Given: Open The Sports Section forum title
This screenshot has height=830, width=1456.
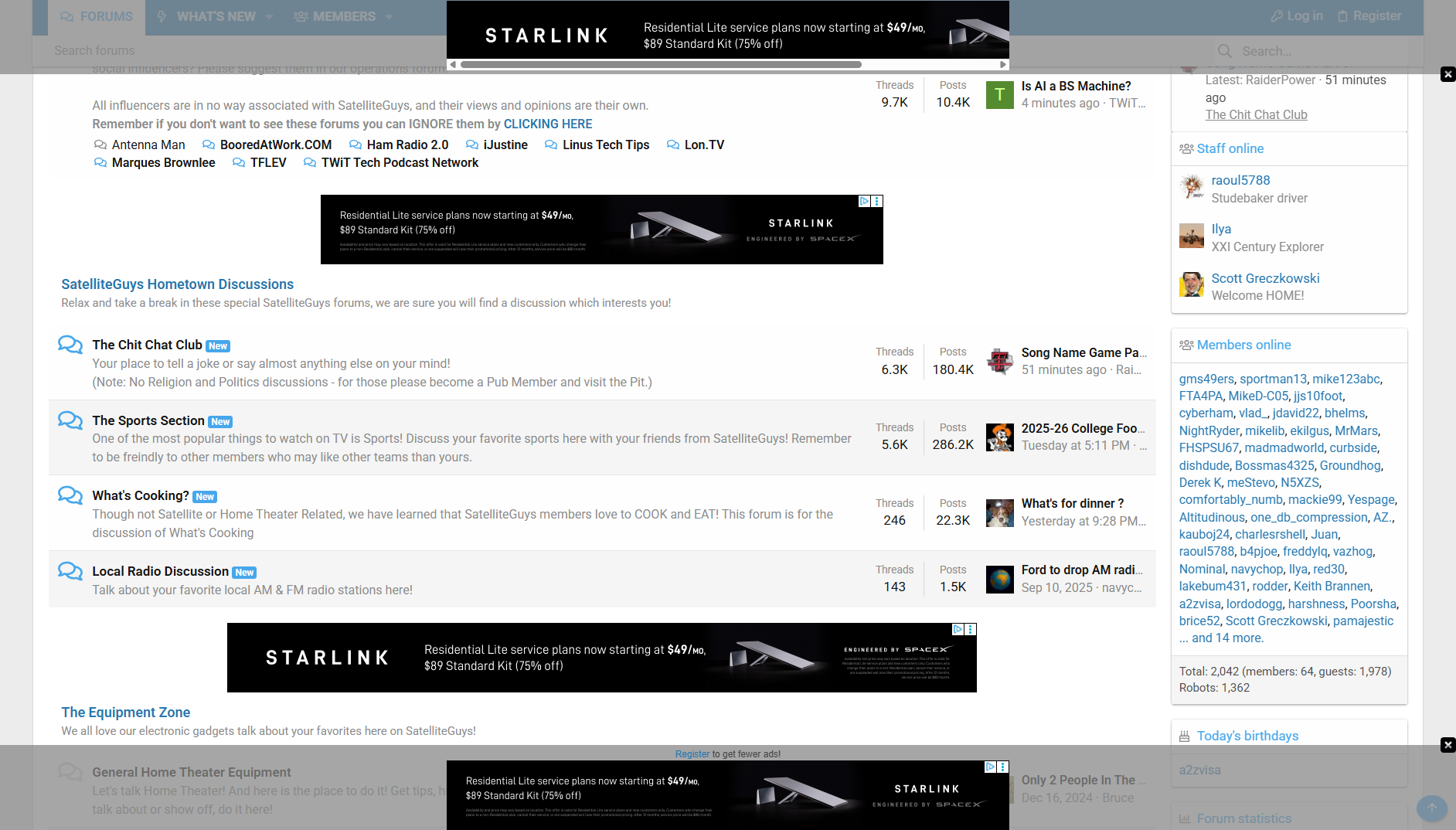Looking at the screenshot, I should [148, 420].
